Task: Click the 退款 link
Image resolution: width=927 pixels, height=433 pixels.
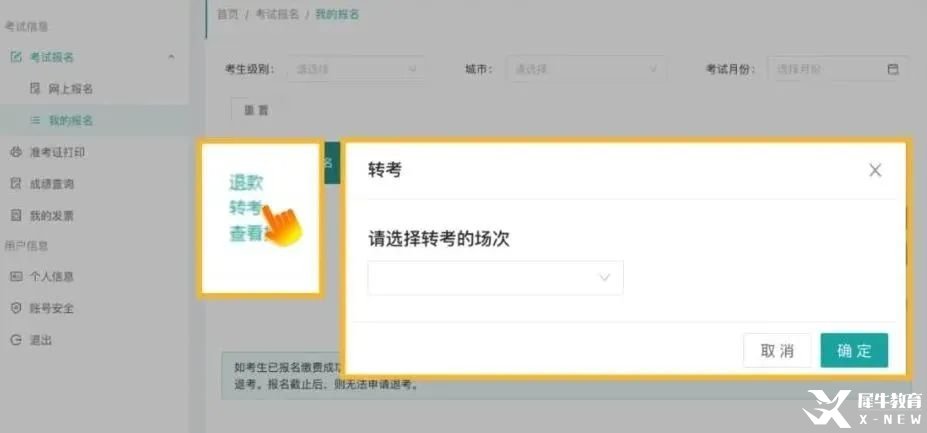Action: point(246,183)
